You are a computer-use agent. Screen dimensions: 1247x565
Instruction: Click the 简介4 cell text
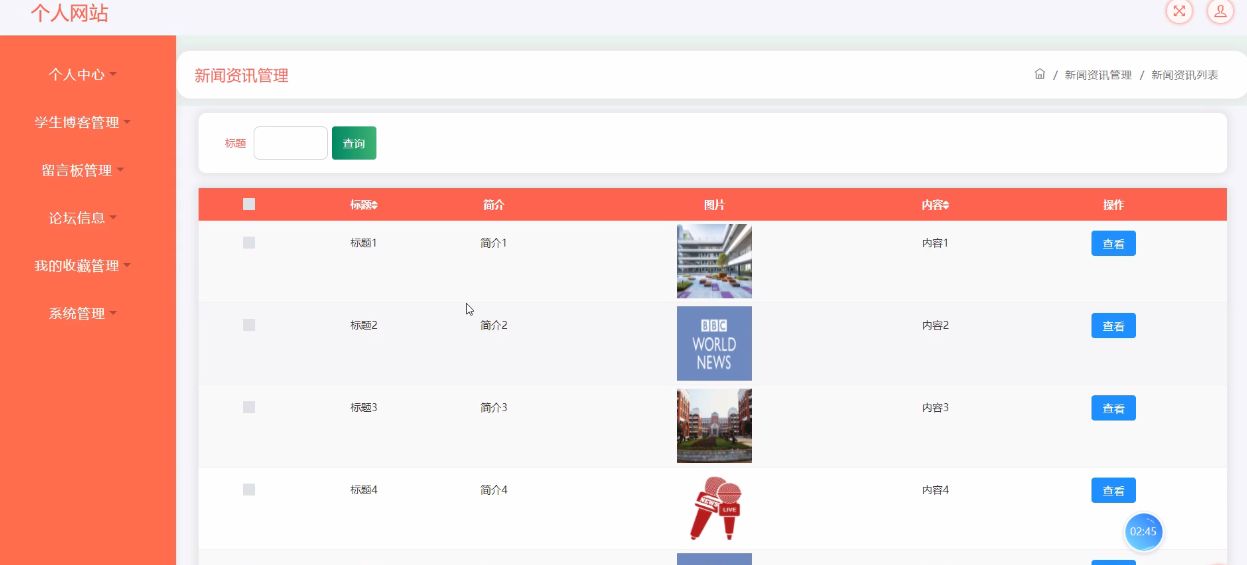point(494,489)
